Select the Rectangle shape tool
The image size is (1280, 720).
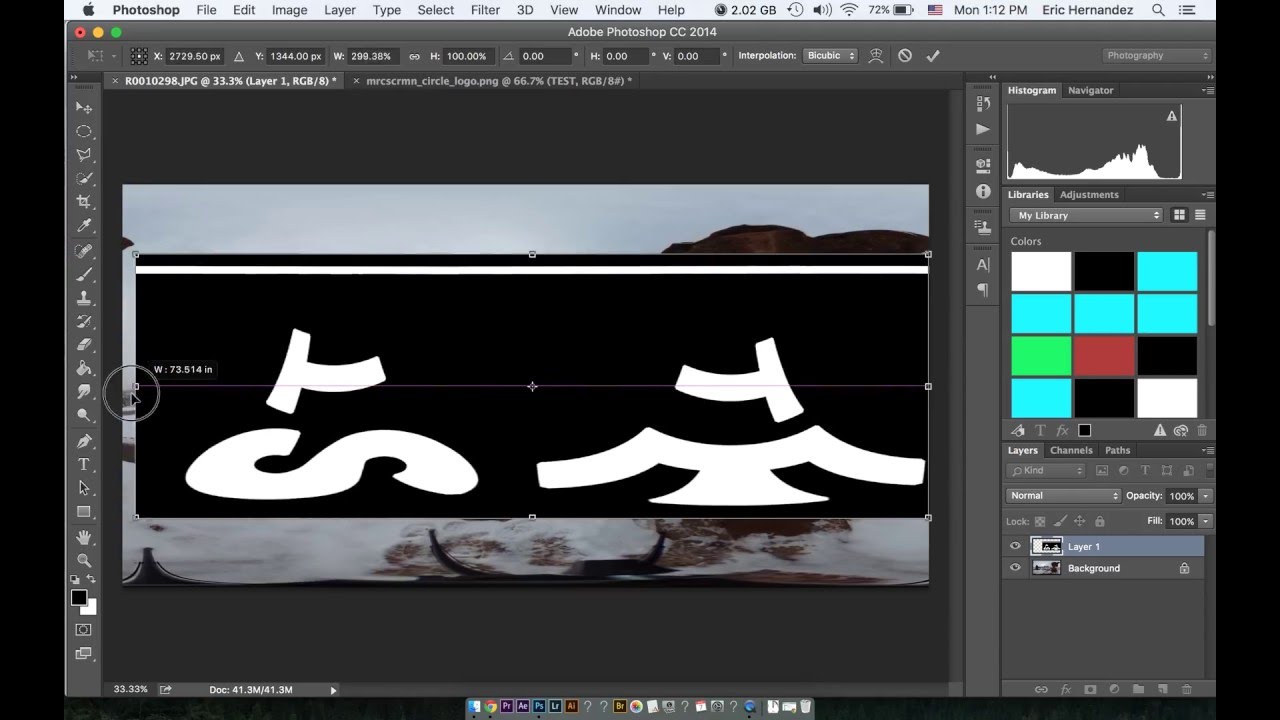click(84, 512)
